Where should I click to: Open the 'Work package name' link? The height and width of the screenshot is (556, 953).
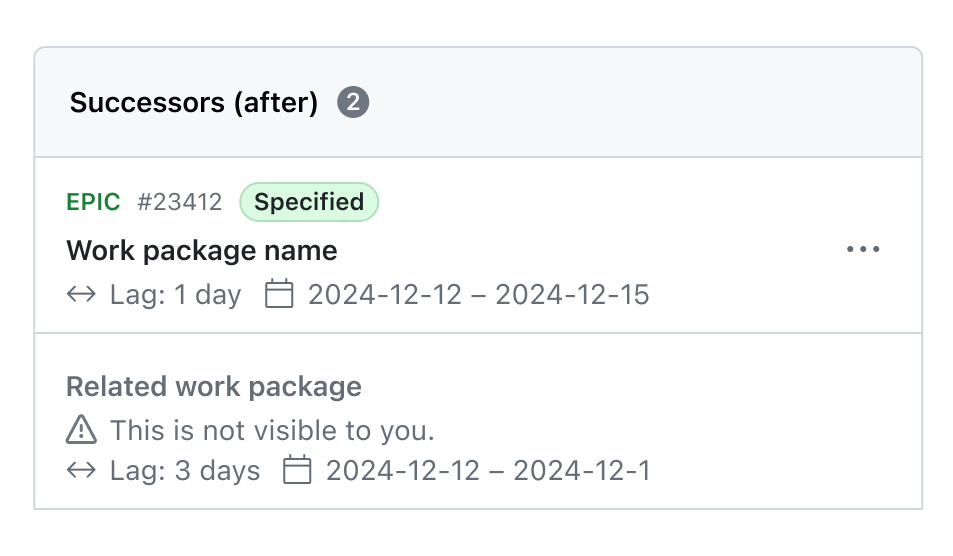(202, 250)
